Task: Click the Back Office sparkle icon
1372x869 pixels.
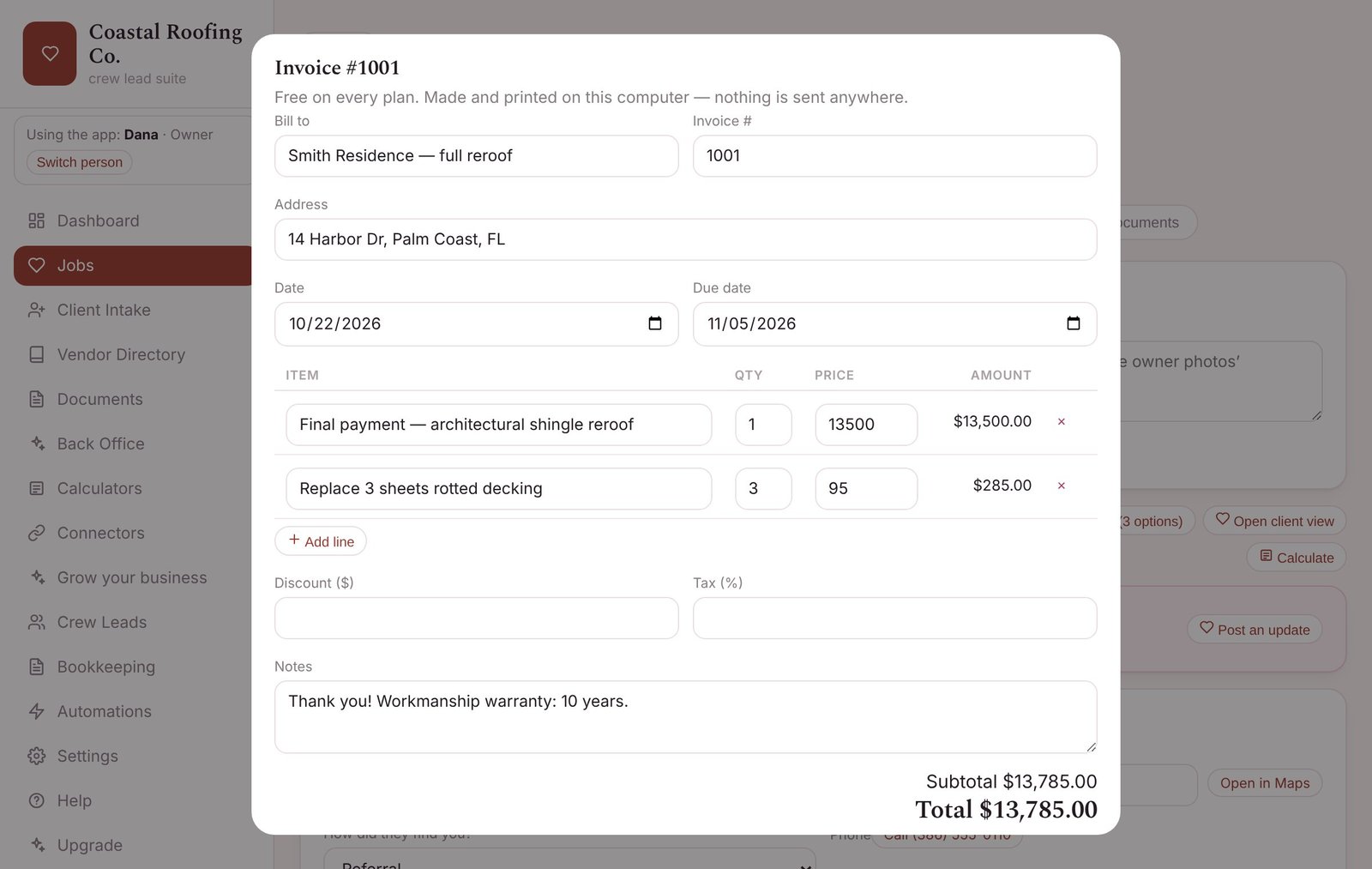Action: click(x=36, y=444)
